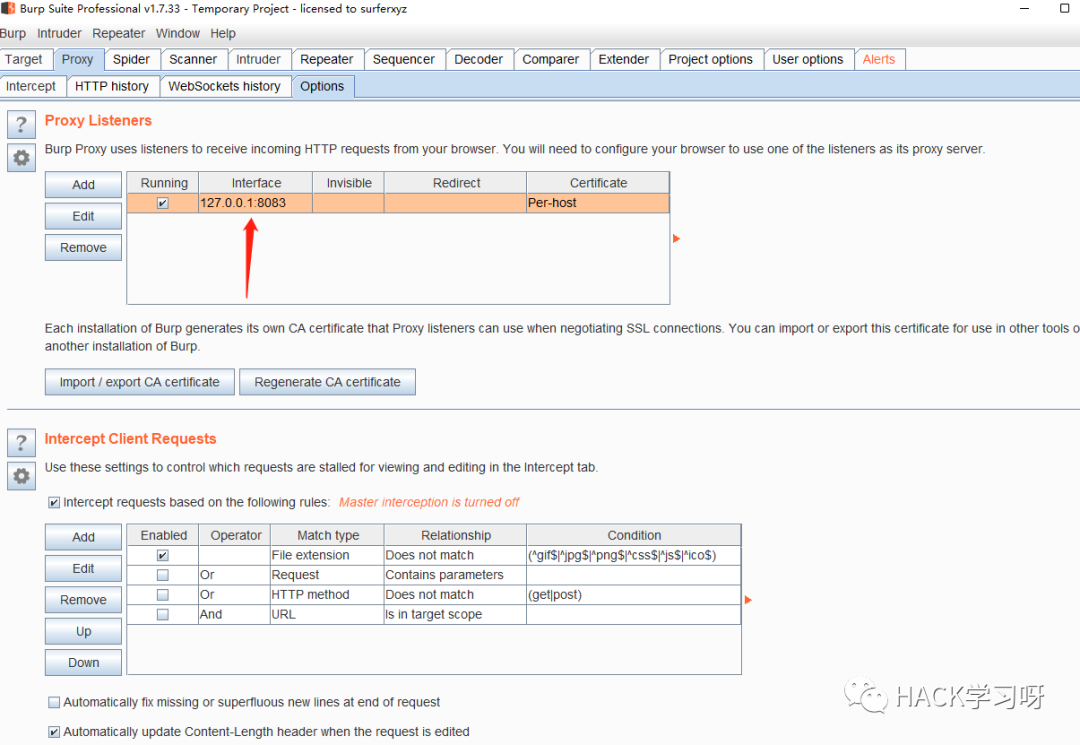Open the Window menu
Screen dimensions: 1080x745
(x=178, y=33)
